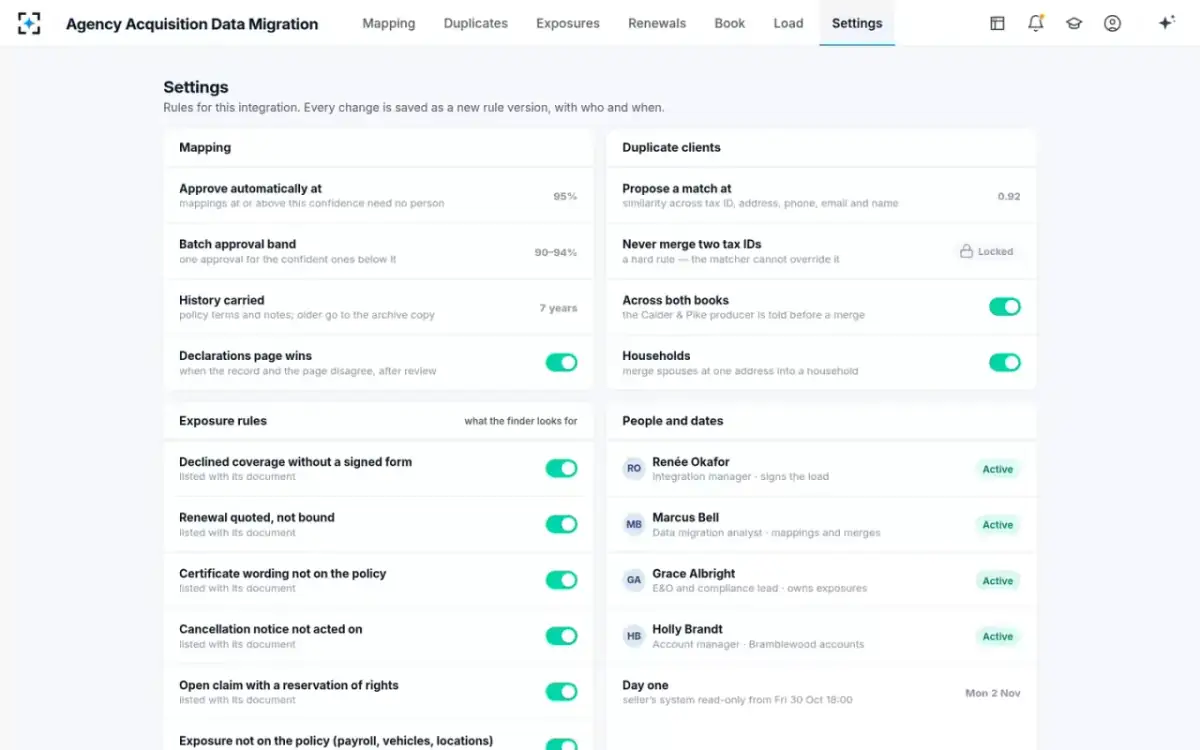The height and width of the screenshot is (750, 1200).
Task: Select the Settings tab
Action: (857, 23)
